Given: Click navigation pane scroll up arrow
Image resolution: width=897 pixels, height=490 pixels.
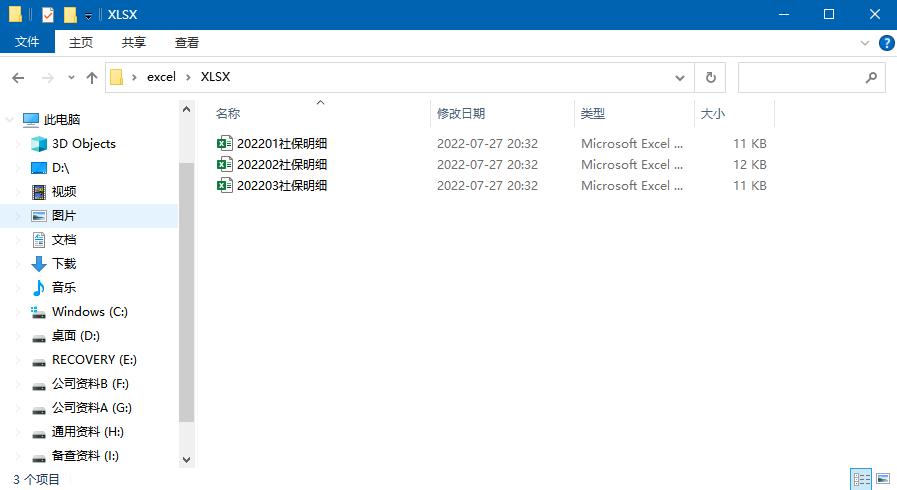Looking at the screenshot, I should click(x=186, y=109).
